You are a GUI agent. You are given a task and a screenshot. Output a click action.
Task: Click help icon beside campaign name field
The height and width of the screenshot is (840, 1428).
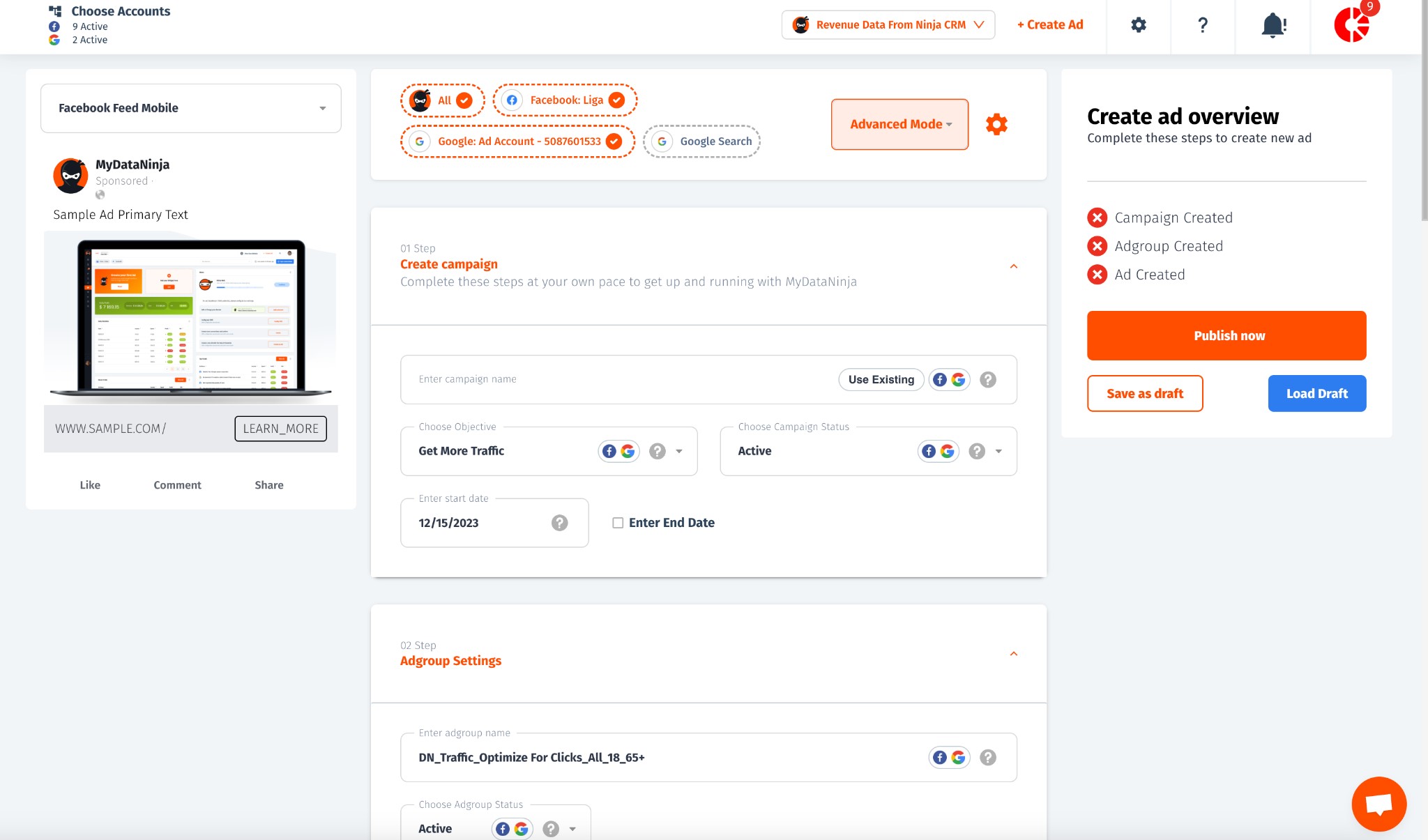[x=987, y=380]
